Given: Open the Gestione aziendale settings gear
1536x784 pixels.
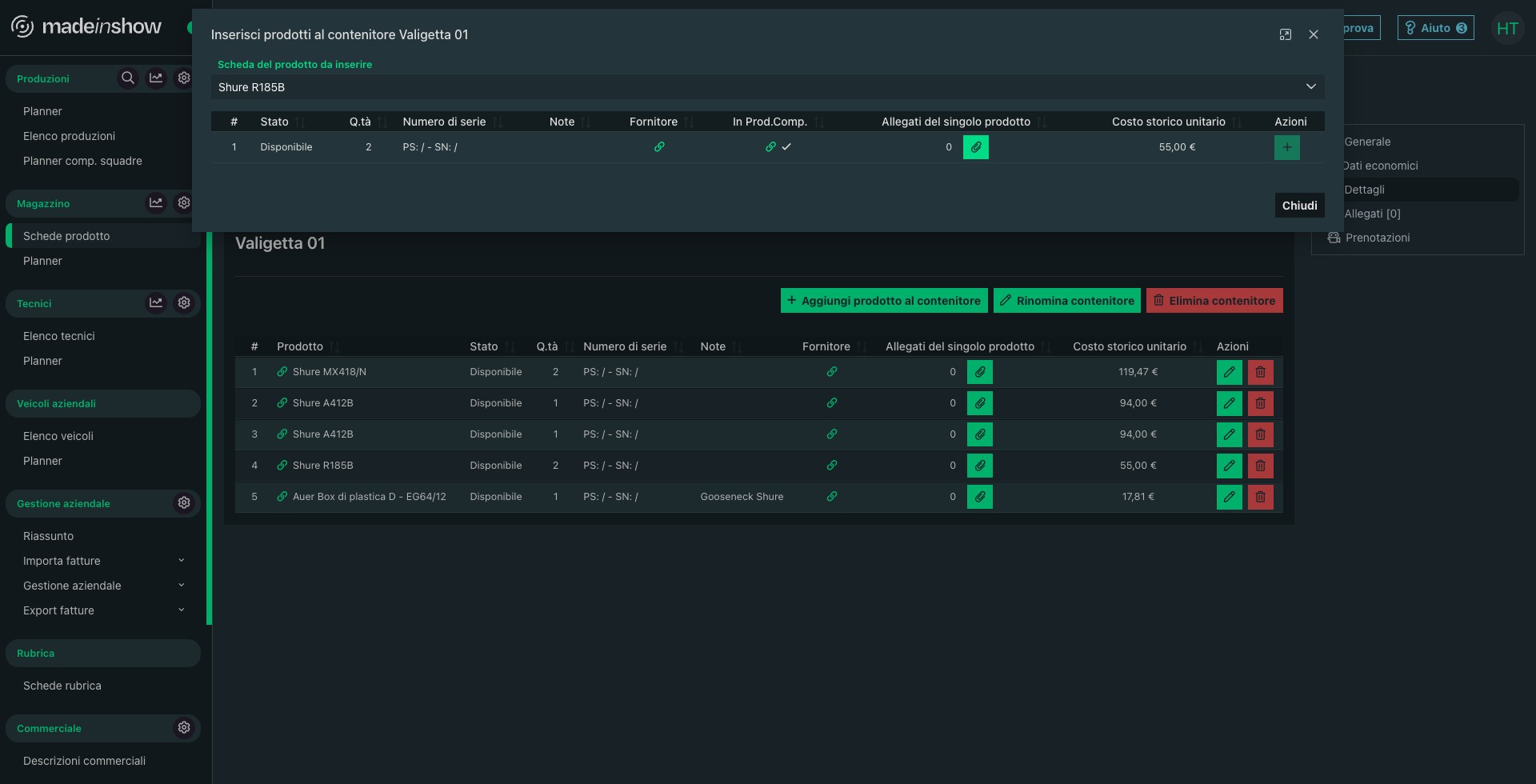Looking at the screenshot, I should coord(184,503).
